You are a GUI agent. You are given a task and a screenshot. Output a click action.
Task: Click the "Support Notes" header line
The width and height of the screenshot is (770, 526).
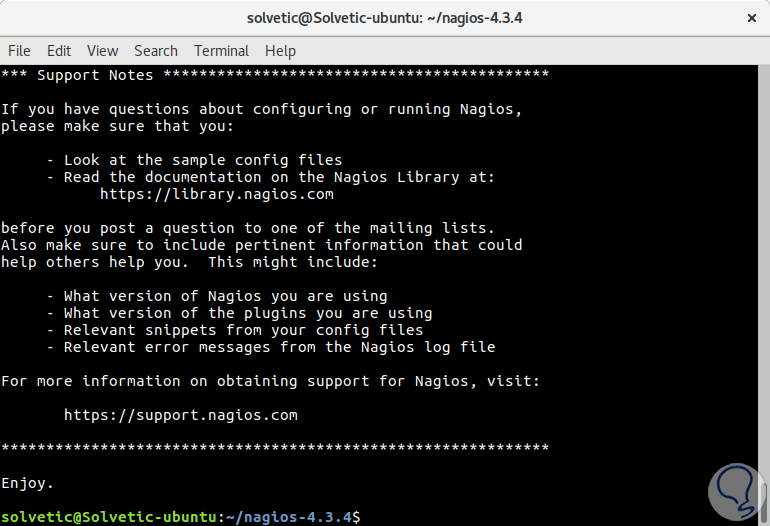[95, 75]
